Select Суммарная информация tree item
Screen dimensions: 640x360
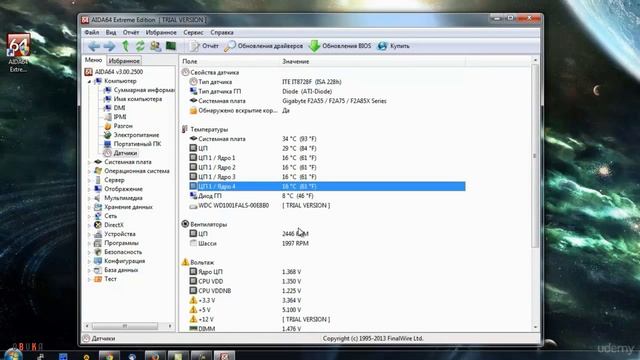139,90
